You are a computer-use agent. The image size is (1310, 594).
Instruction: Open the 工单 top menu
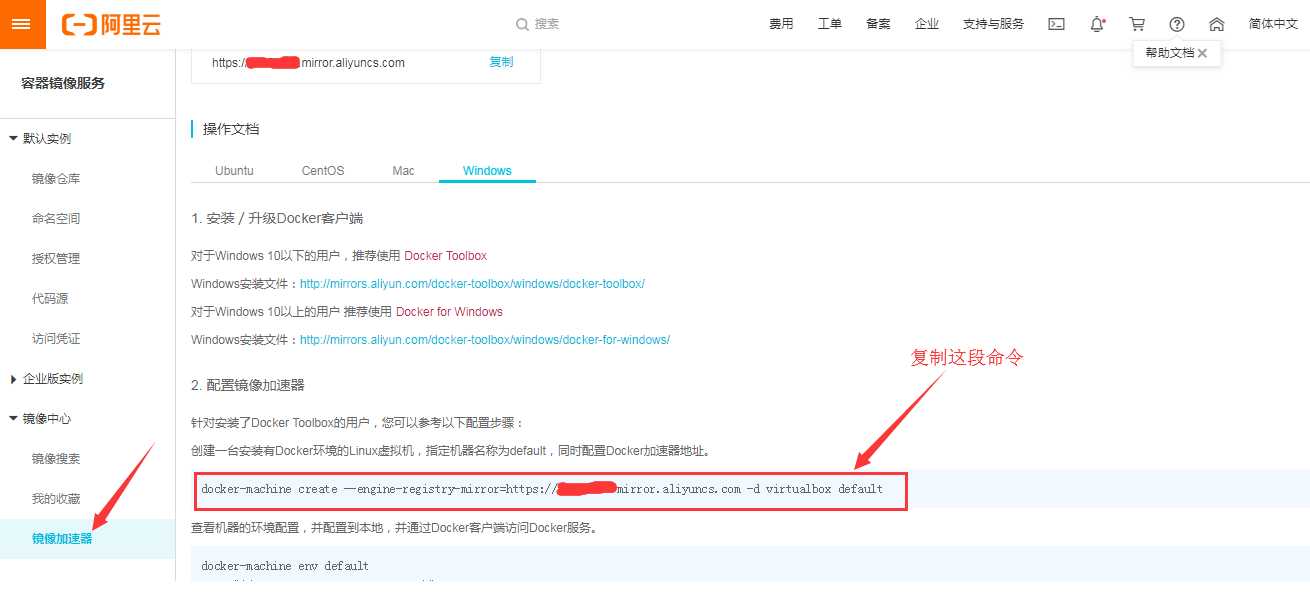[x=830, y=24]
